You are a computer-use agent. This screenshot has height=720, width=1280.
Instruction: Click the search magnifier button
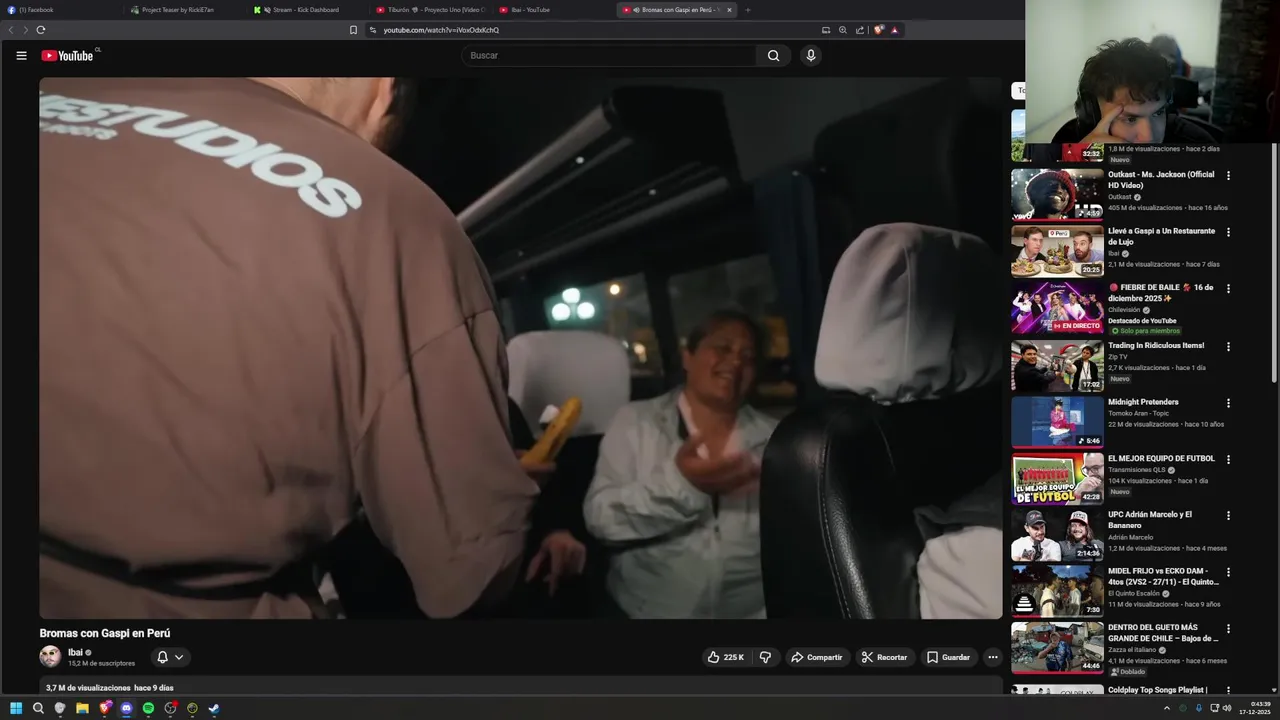[x=773, y=56]
